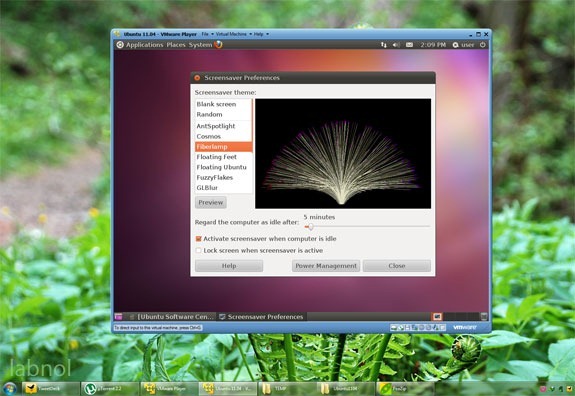This screenshot has height=396, width=575.
Task: Open uTorrent 2.2 from the Windows taskbar
Action: (x=110, y=389)
